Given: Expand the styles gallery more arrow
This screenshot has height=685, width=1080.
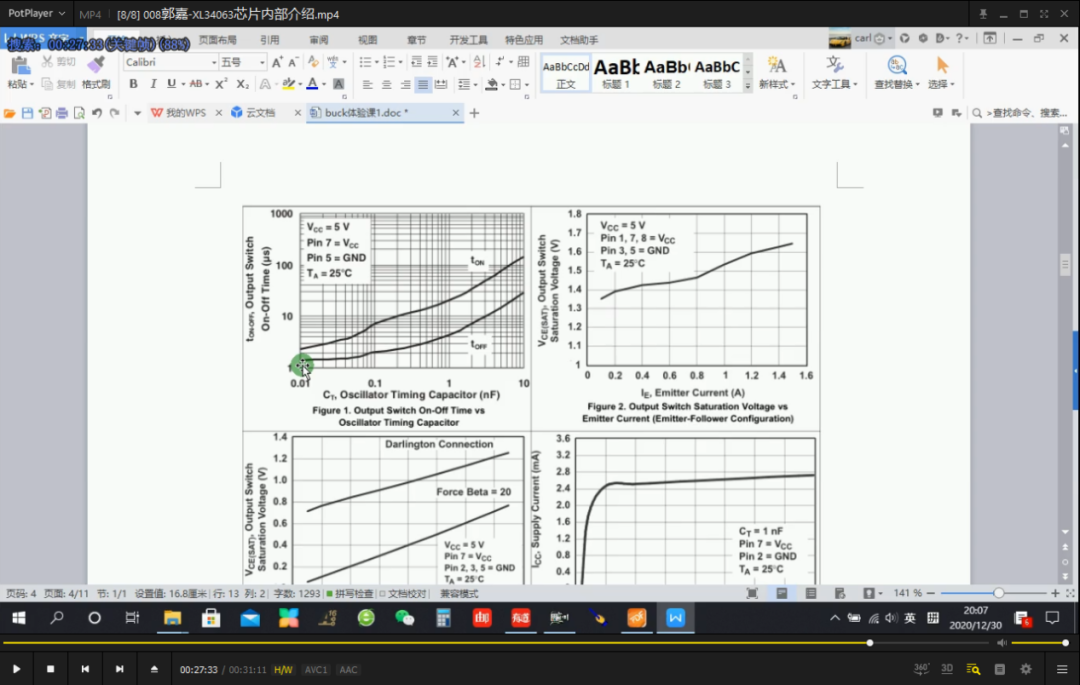Looking at the screenshot, I should point(747,86).
